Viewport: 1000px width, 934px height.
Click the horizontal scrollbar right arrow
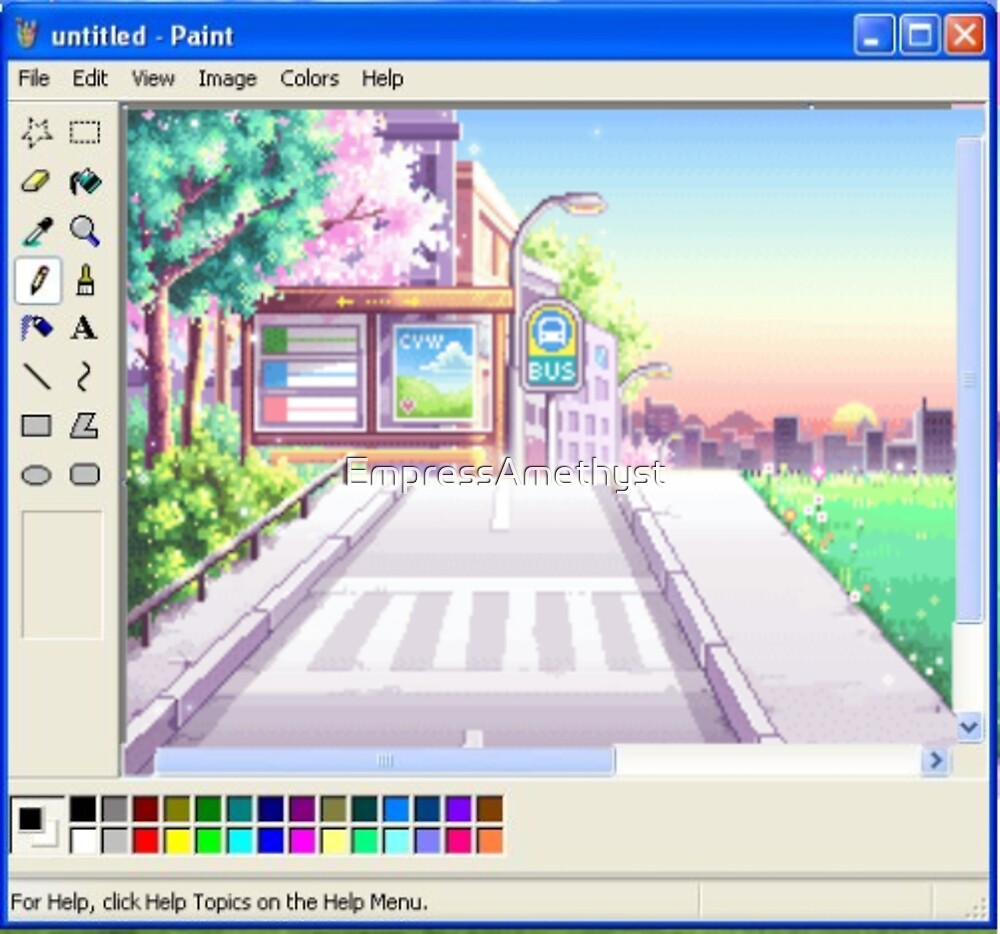click(x=935, y=761)
